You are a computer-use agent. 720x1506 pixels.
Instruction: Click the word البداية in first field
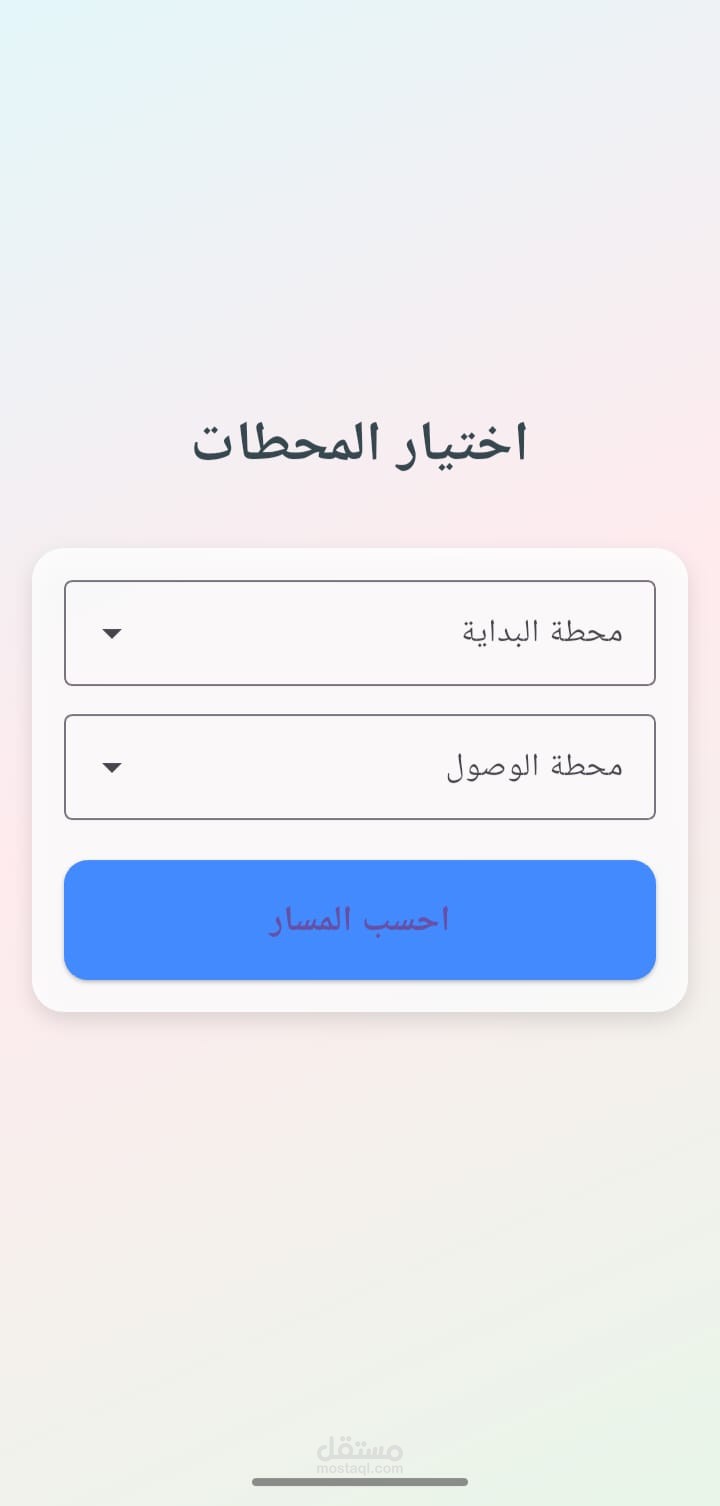click(x=500, y=632)
